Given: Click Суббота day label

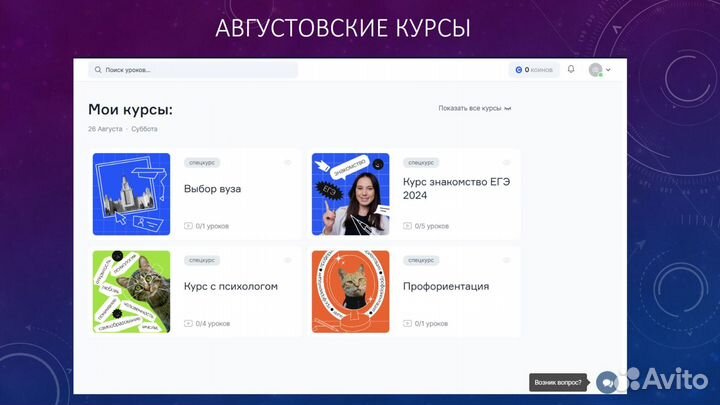Looking at the screenshot, I should pos(144,129).
